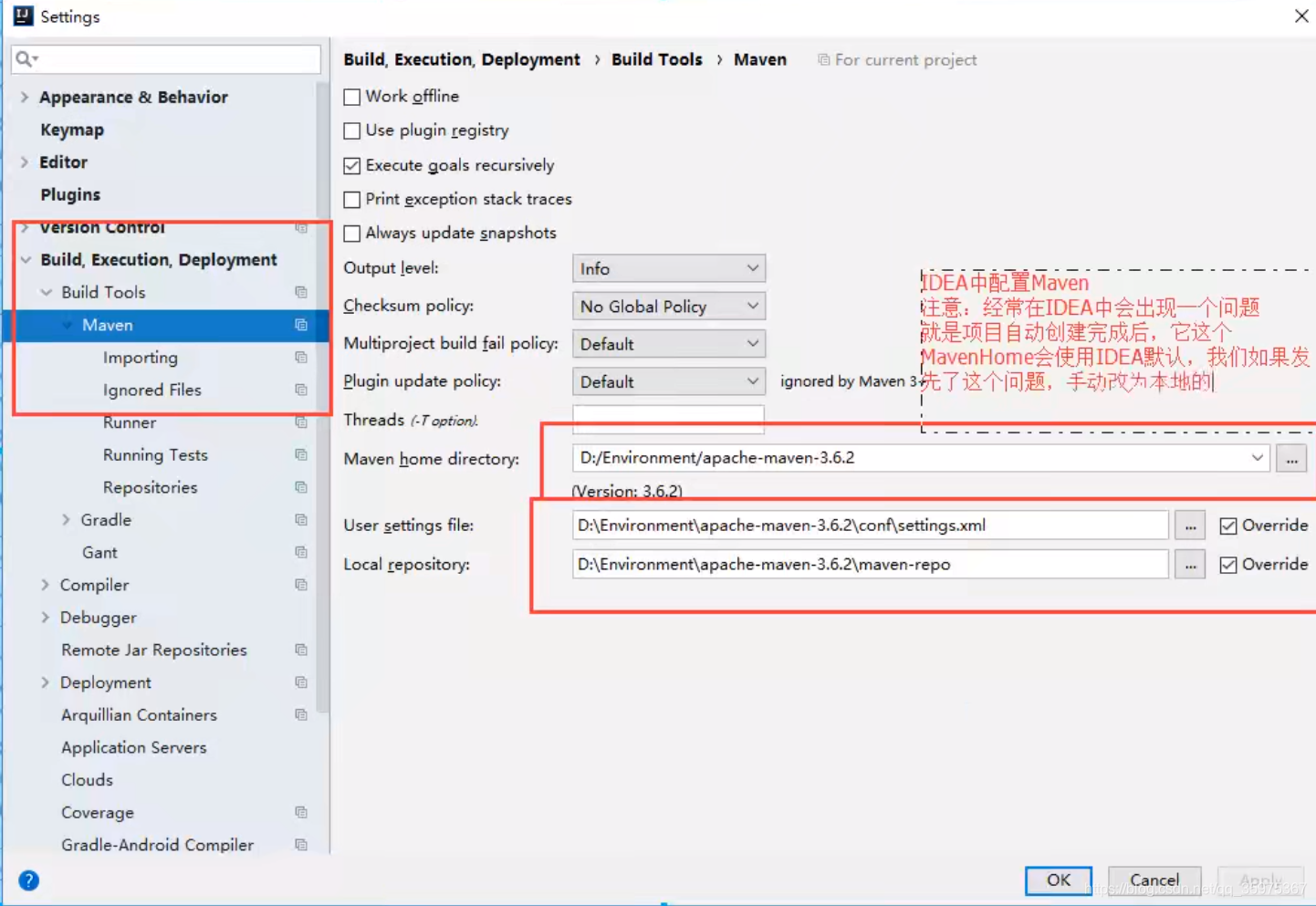
Task: Click the Threads input field
Action: (669, 419)
